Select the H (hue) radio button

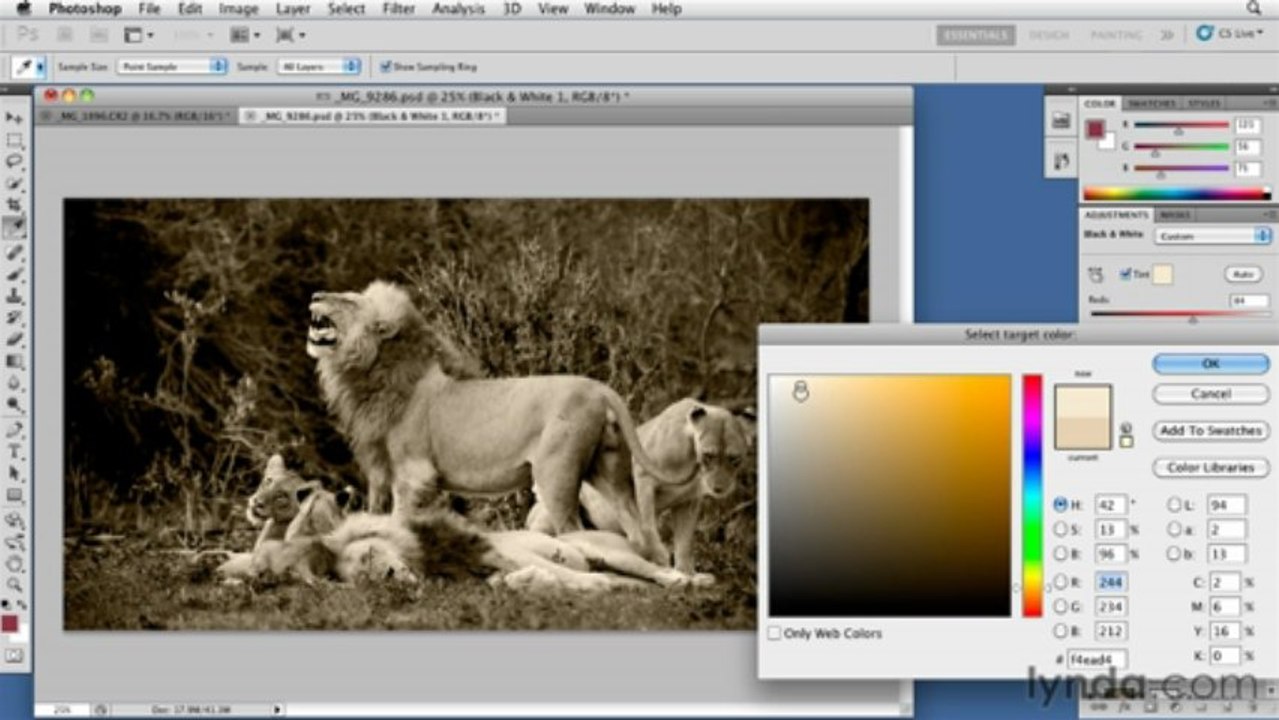[x=1060, y=505]
